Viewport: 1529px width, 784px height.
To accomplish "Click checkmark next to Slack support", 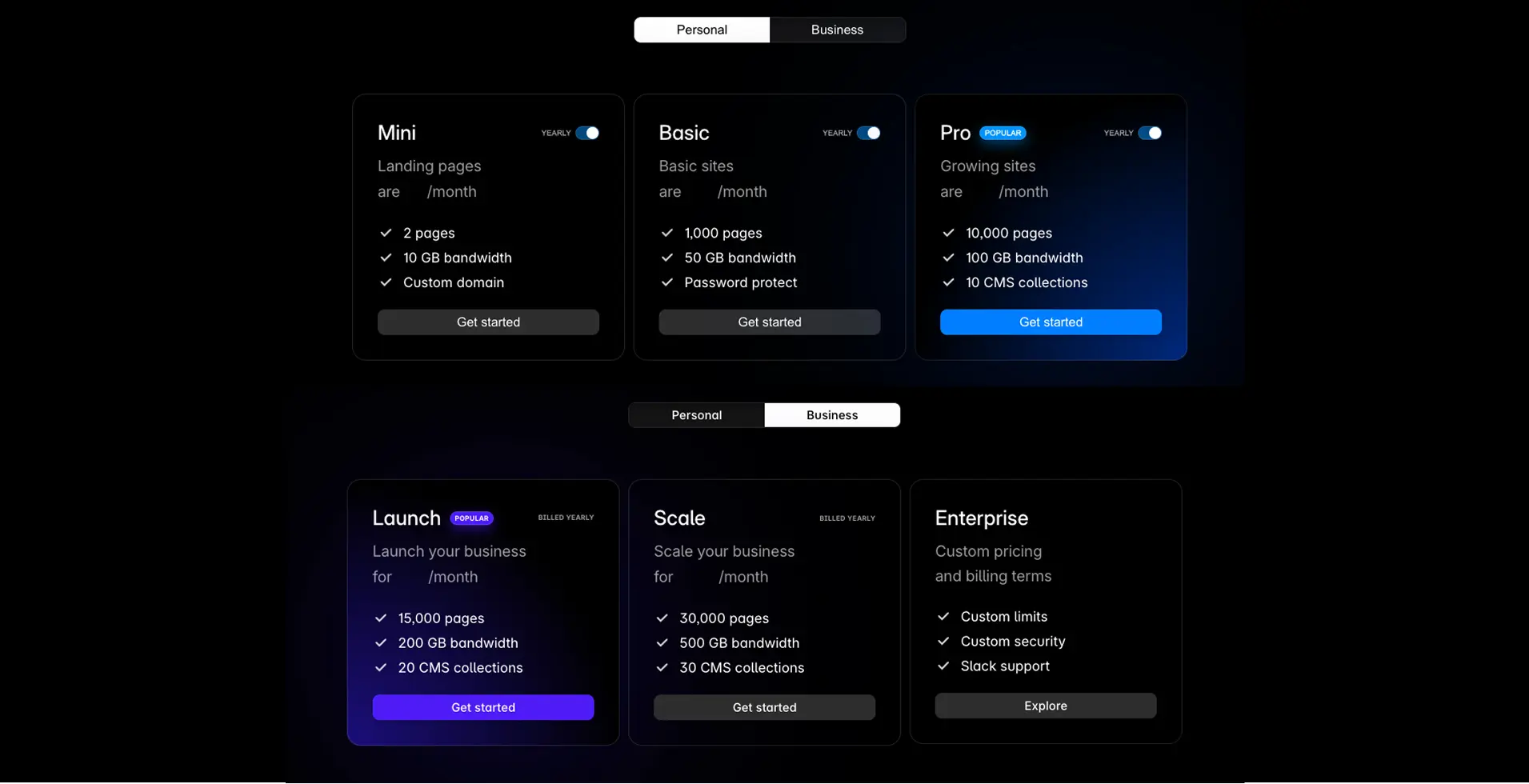I will (943, 666).
